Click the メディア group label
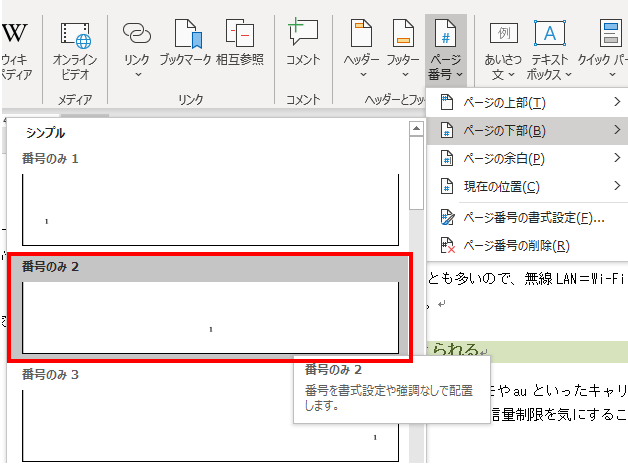Image resolution: width=628 pixels, height=469 pixels. [x=75, y=99]
